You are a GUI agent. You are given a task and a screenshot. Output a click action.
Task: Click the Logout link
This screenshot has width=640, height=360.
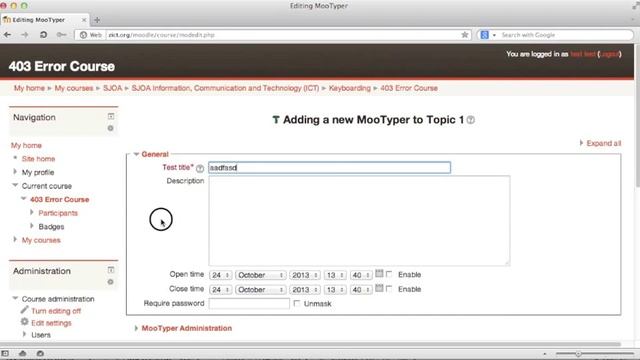pyautogui.click(x=609, y=54)
